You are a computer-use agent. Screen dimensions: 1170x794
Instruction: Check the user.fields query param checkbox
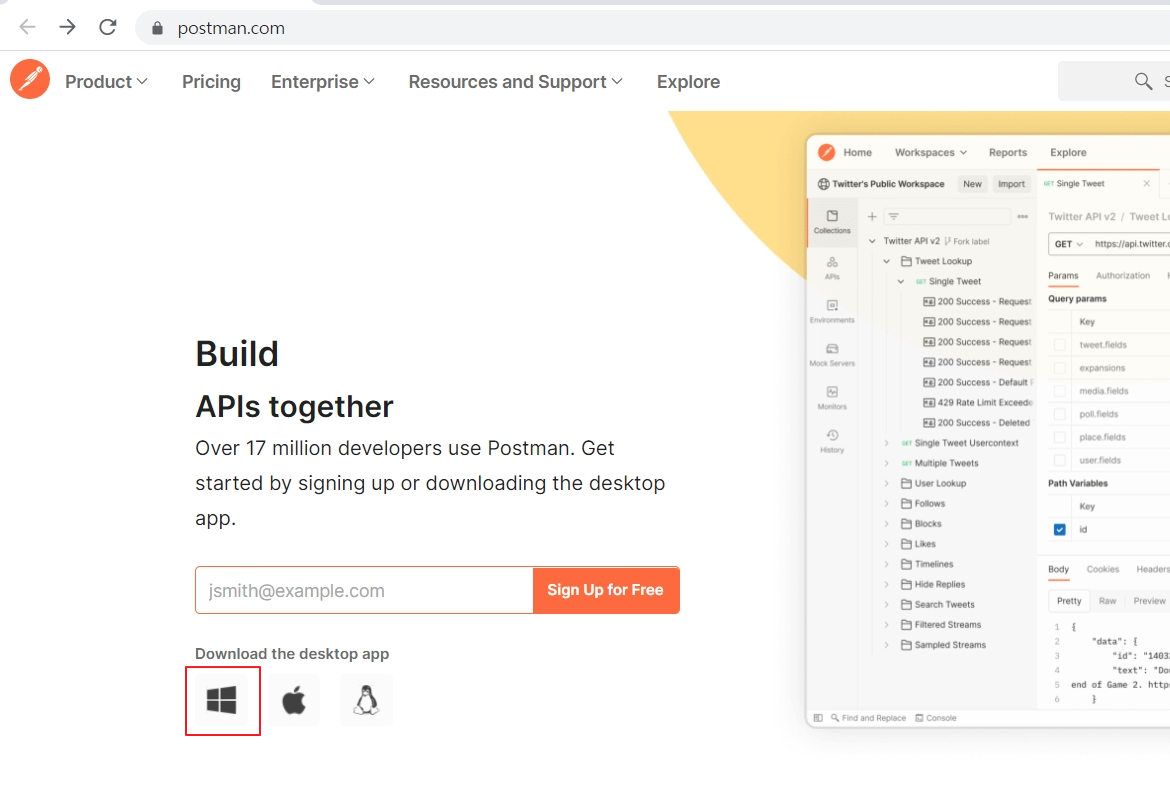tap(1060, 460)
